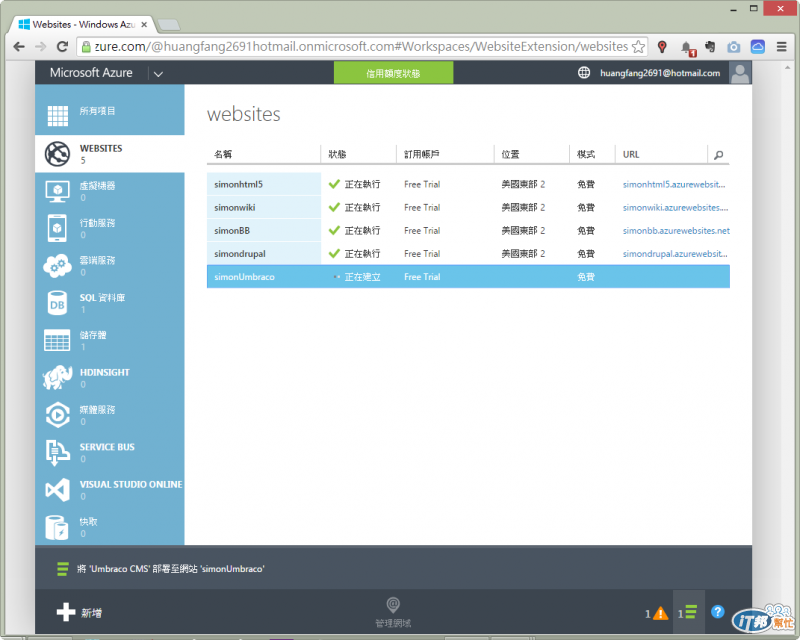This screenshot has height=640, width=800.
Task: Click the language globe icon in header
Action: click(584, 72)
